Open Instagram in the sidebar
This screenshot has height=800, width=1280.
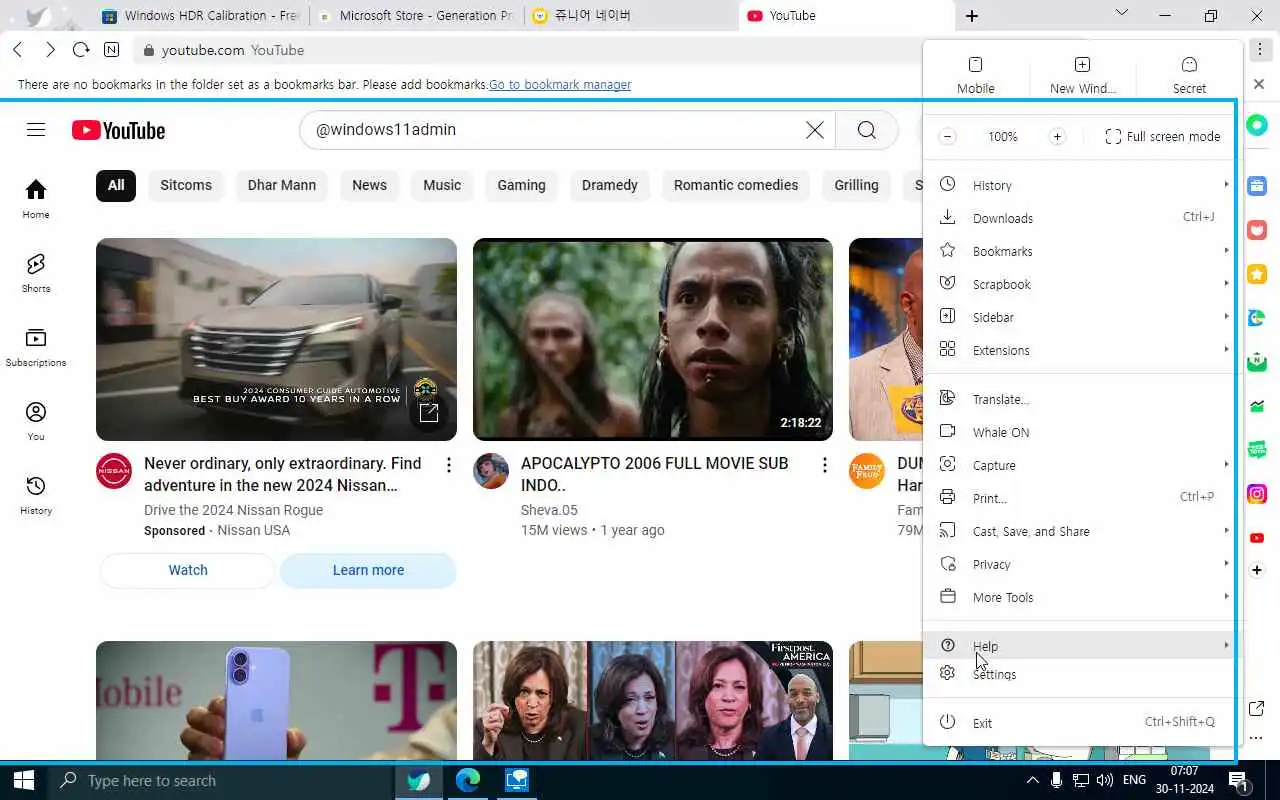pyautogui.click(x=1257, y=494)
